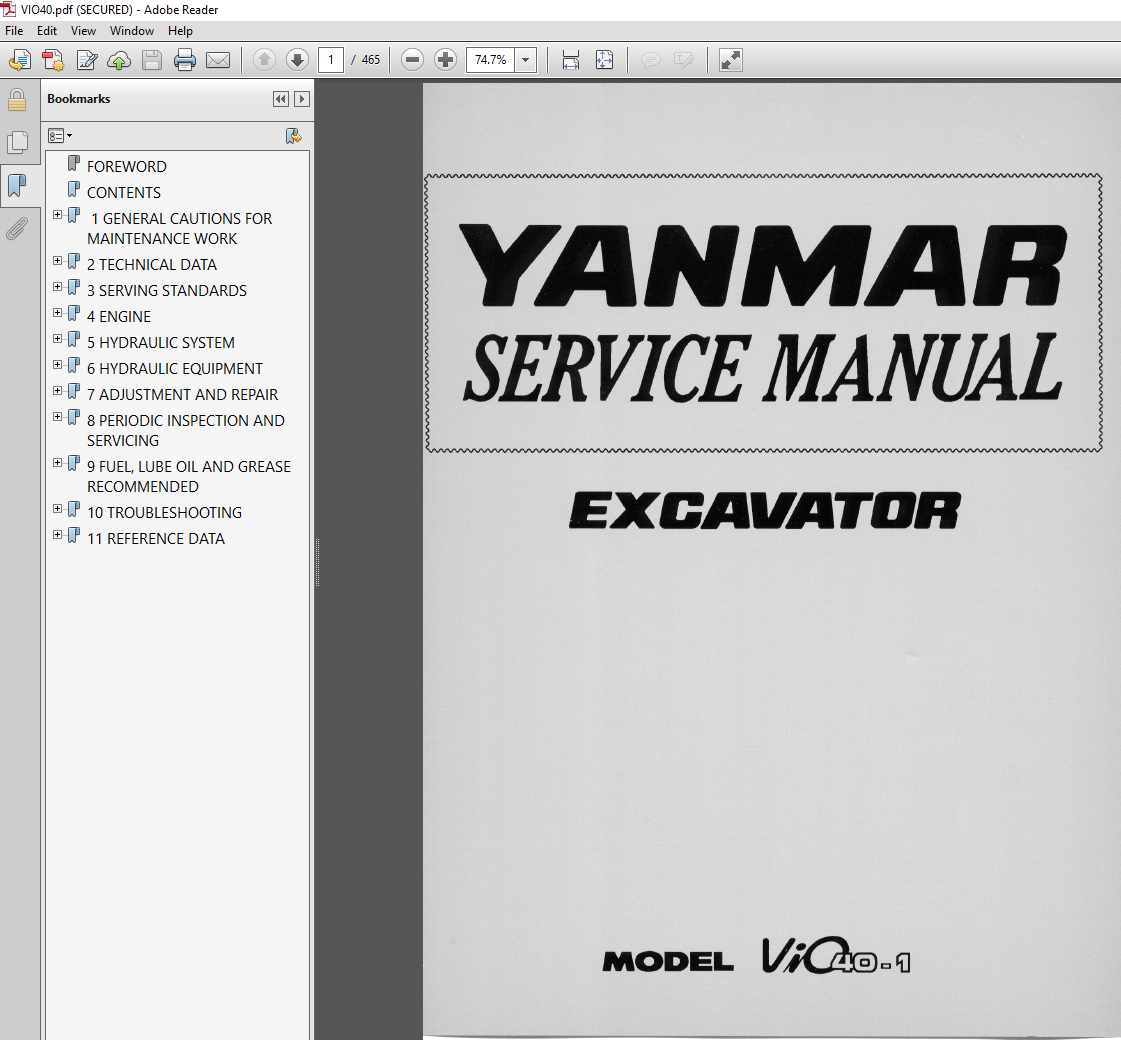Viewport: 1121px width, 1040px height.
Task: Click the panel divider grip handle
Action: point(317,563)
